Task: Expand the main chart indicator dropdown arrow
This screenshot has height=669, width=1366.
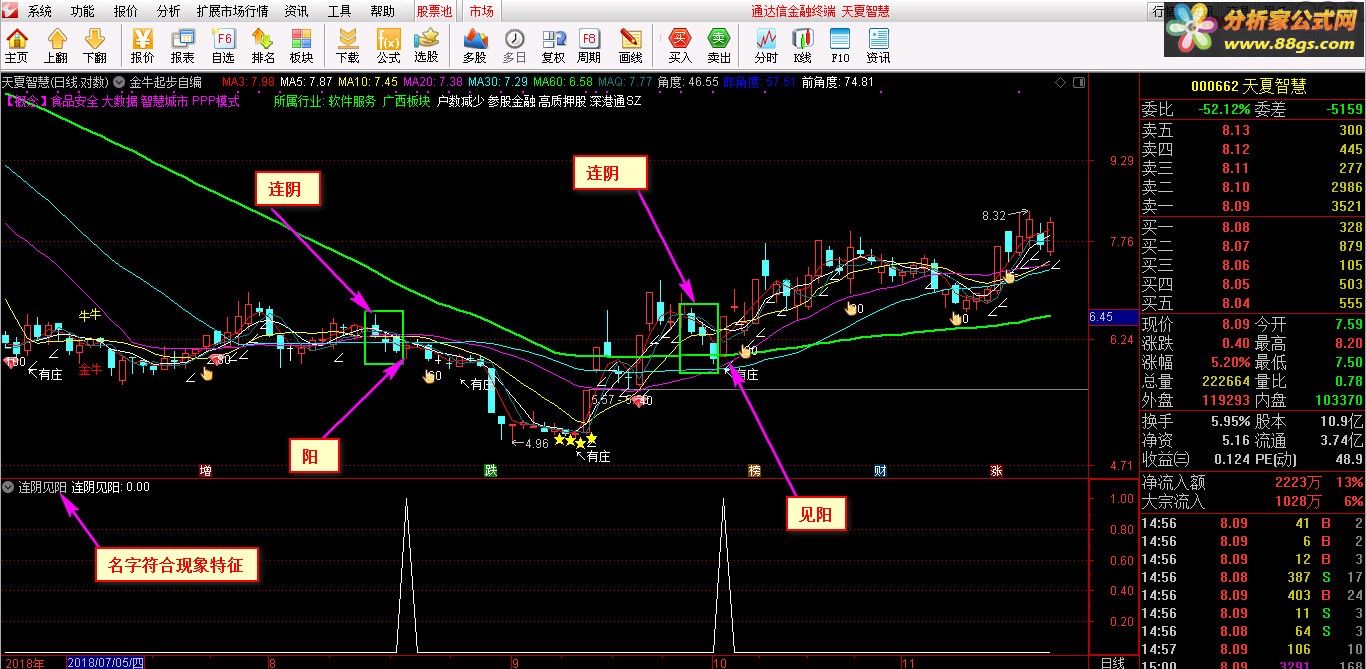Action: pyautogui.click(x=120, y=82)
